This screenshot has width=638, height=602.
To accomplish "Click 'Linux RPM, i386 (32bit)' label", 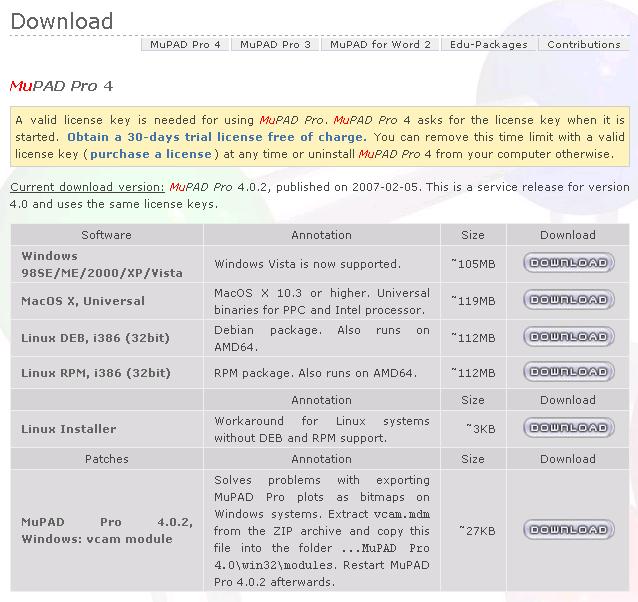I will tap(96, 373).
